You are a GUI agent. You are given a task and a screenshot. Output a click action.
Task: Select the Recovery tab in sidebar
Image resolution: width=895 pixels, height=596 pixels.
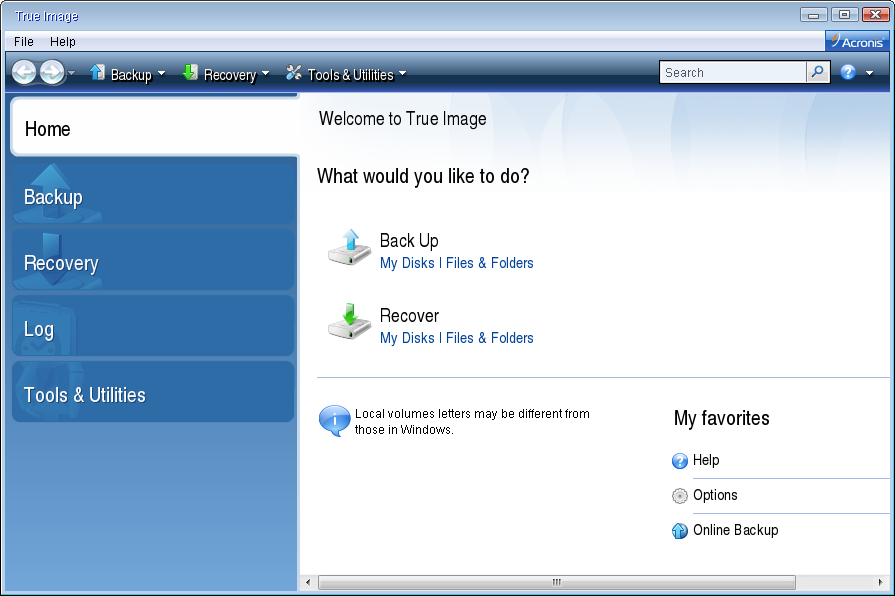pyautogui.click(x=153, y=263)
